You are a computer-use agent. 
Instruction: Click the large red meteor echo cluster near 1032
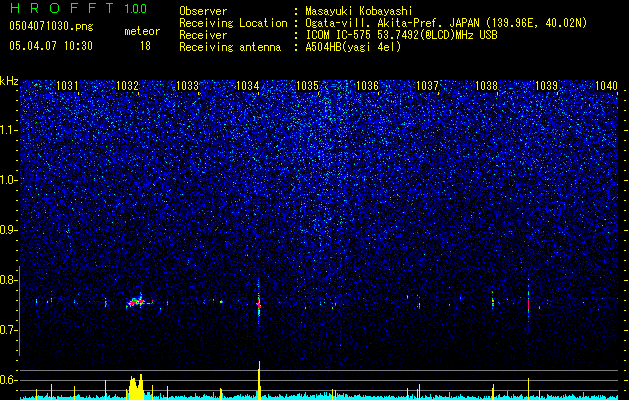[139, 302]
